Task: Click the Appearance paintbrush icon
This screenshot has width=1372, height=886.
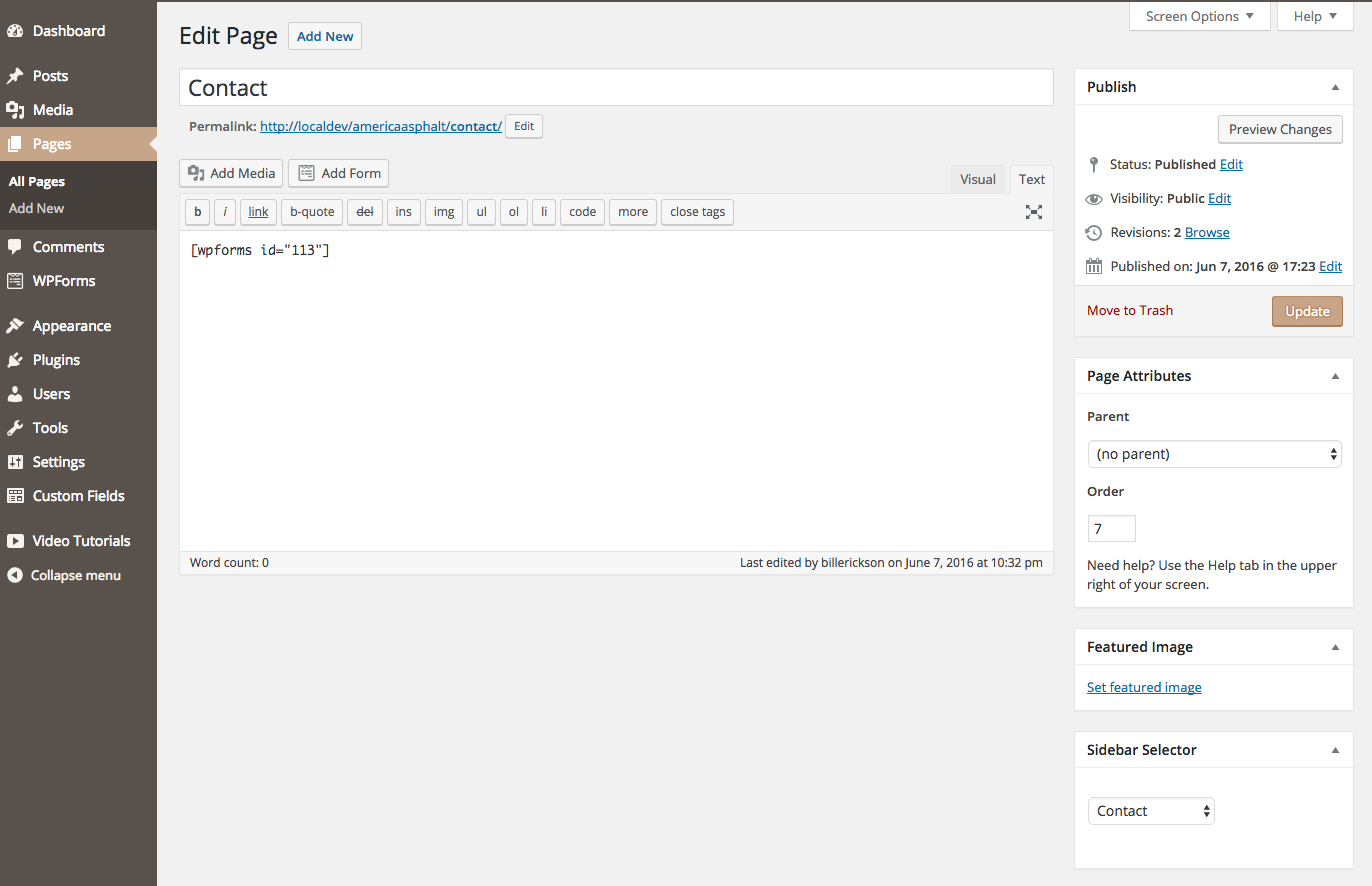Action: coord(15,326)
